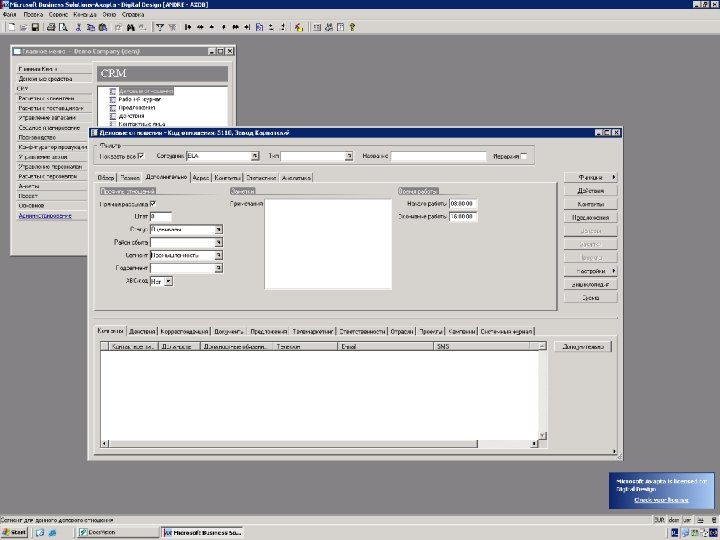Image resolution: width=720 pixels, height=540 pixels.
Task: Click the Начало работы time field
Action: point(463,203)
